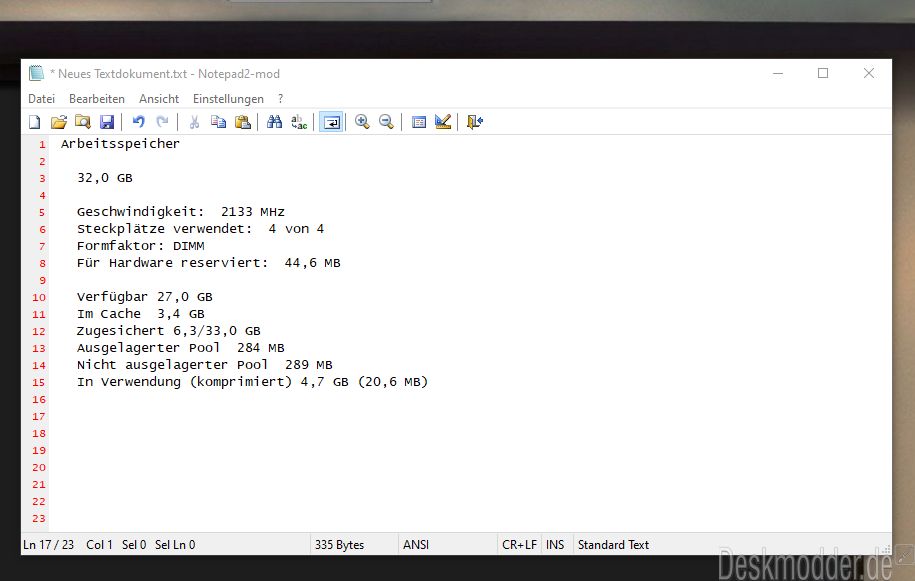Click the ANSI encoding status field
Viewport: 915px width, 581px height.
416,545
